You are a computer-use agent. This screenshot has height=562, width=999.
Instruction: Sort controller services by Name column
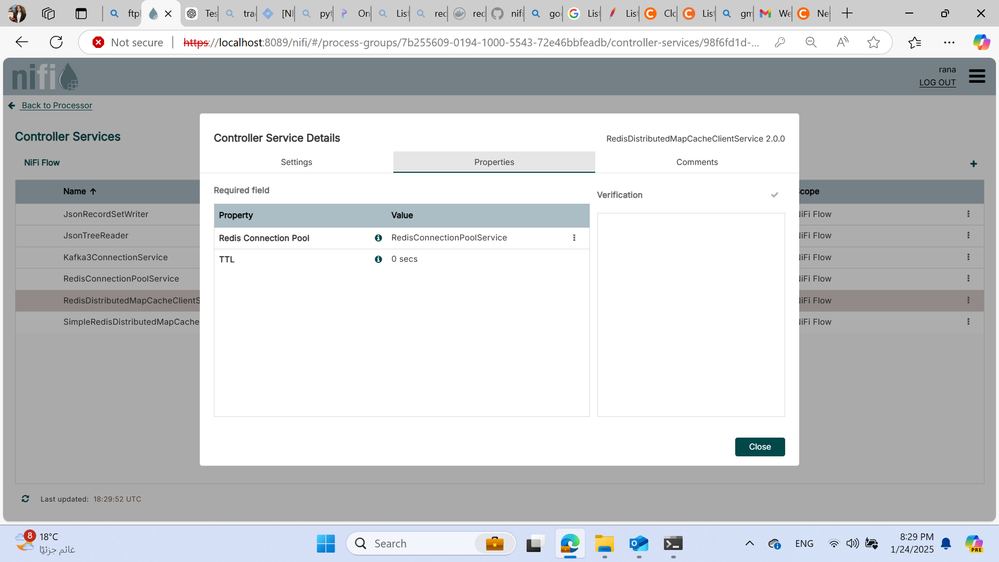[80, 191]
